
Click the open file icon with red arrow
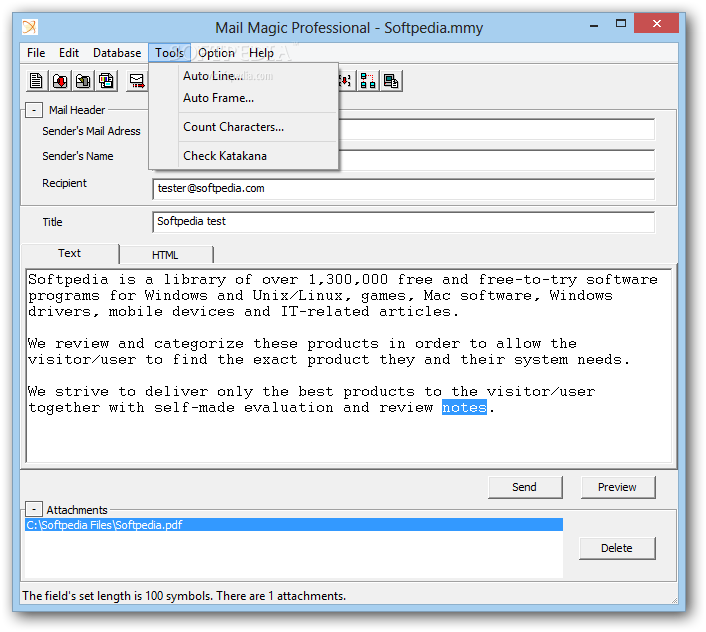click(60, 81)
